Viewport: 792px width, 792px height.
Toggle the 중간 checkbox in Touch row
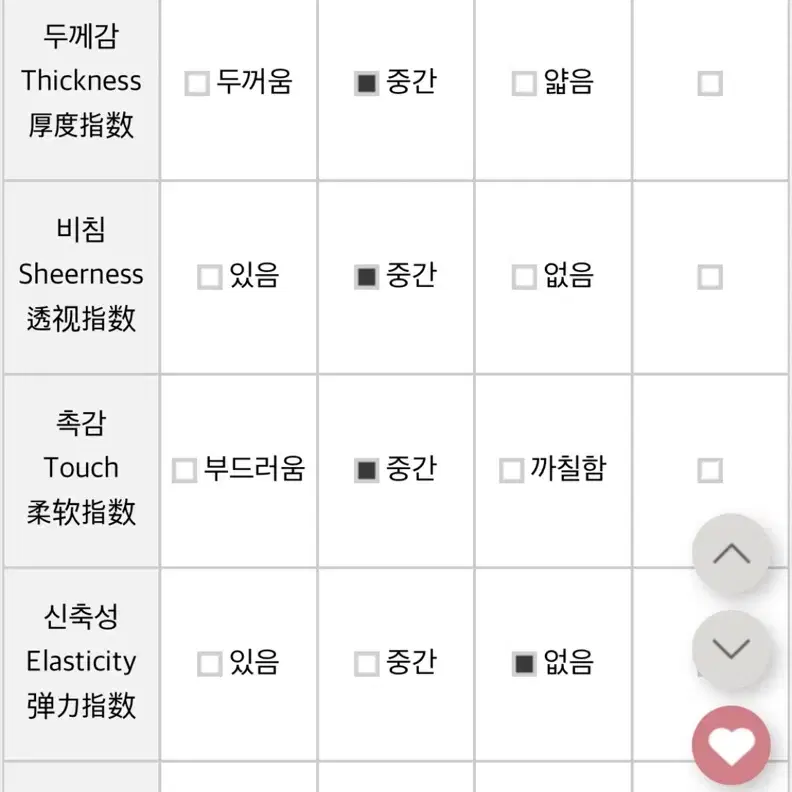tap(367, 470)
